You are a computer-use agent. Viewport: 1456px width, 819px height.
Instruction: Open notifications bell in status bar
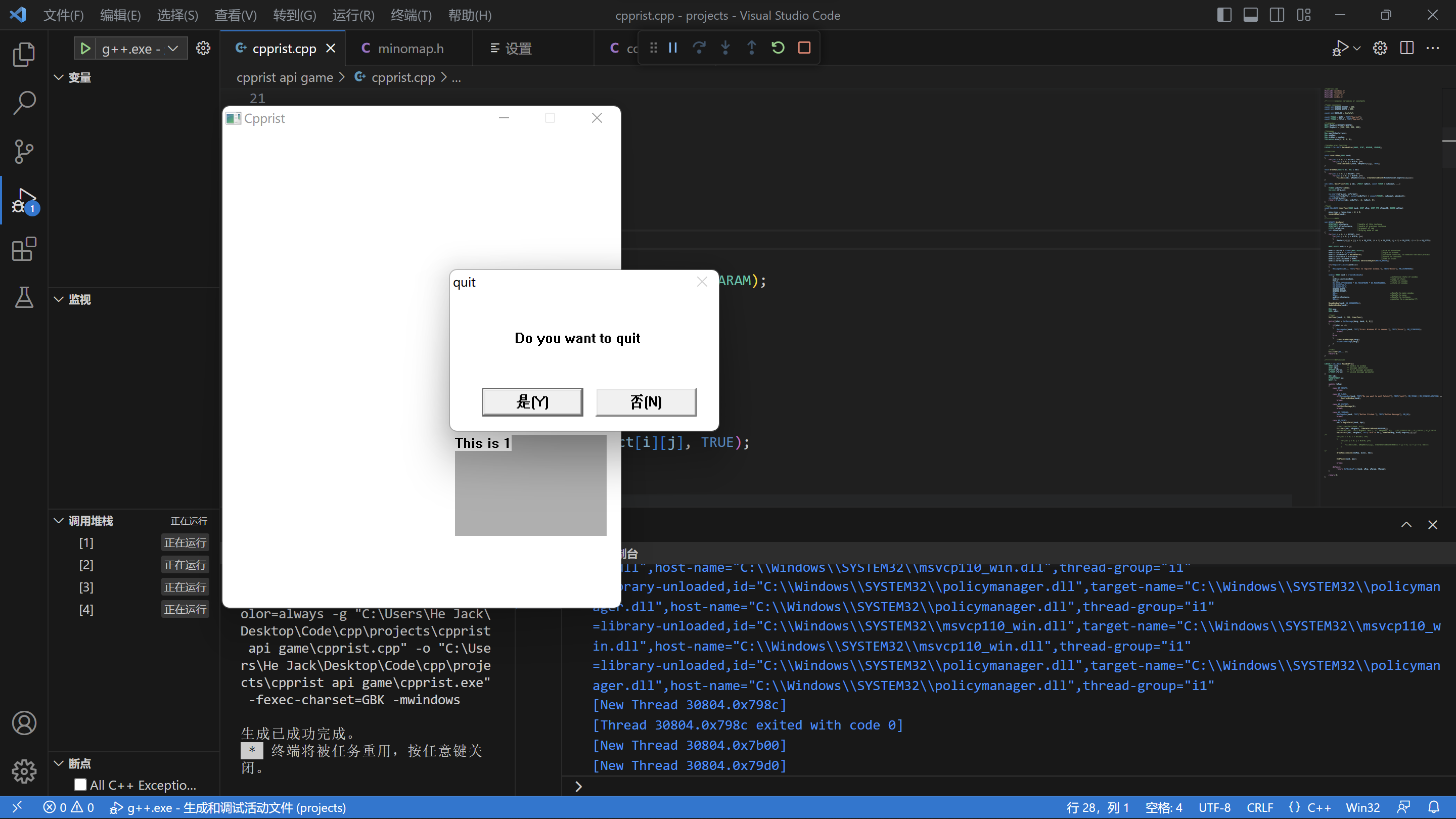pyautogui.click(x=1433, y=807)
